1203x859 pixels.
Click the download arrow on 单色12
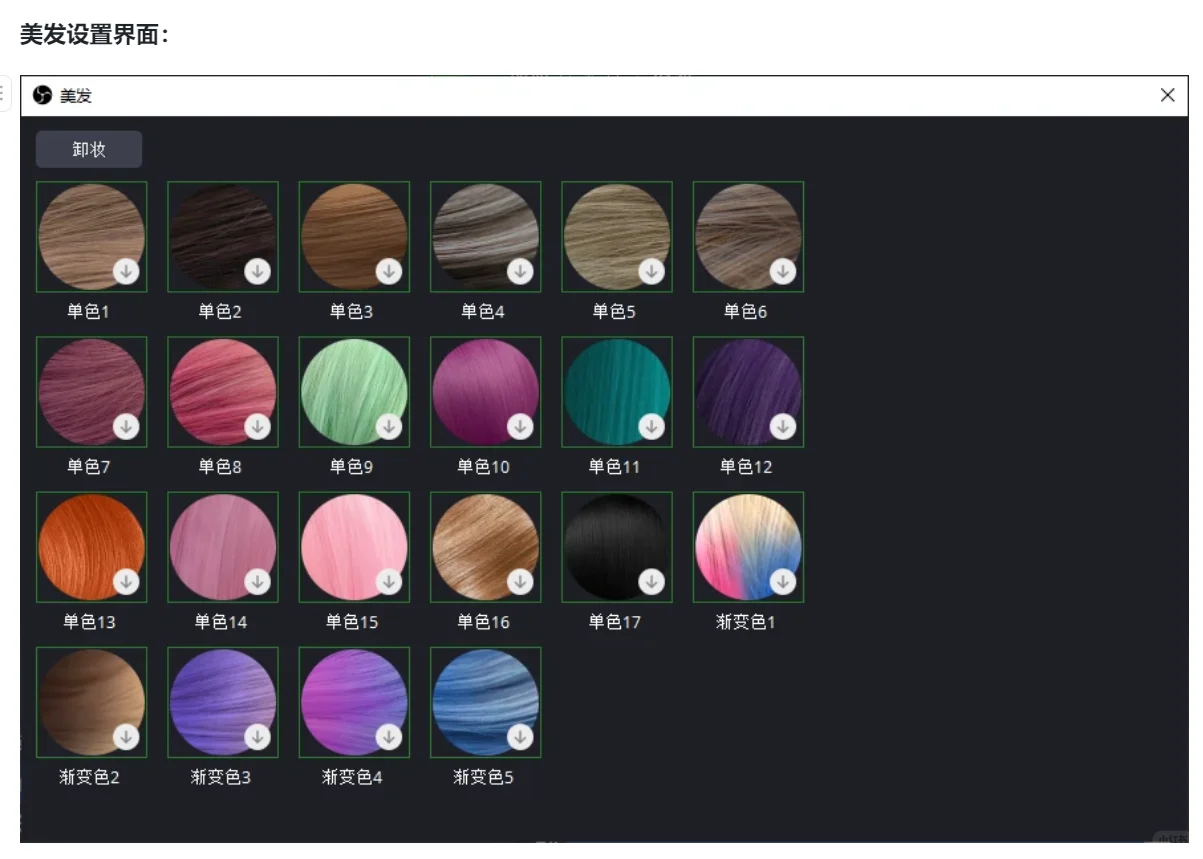point(783,426)
